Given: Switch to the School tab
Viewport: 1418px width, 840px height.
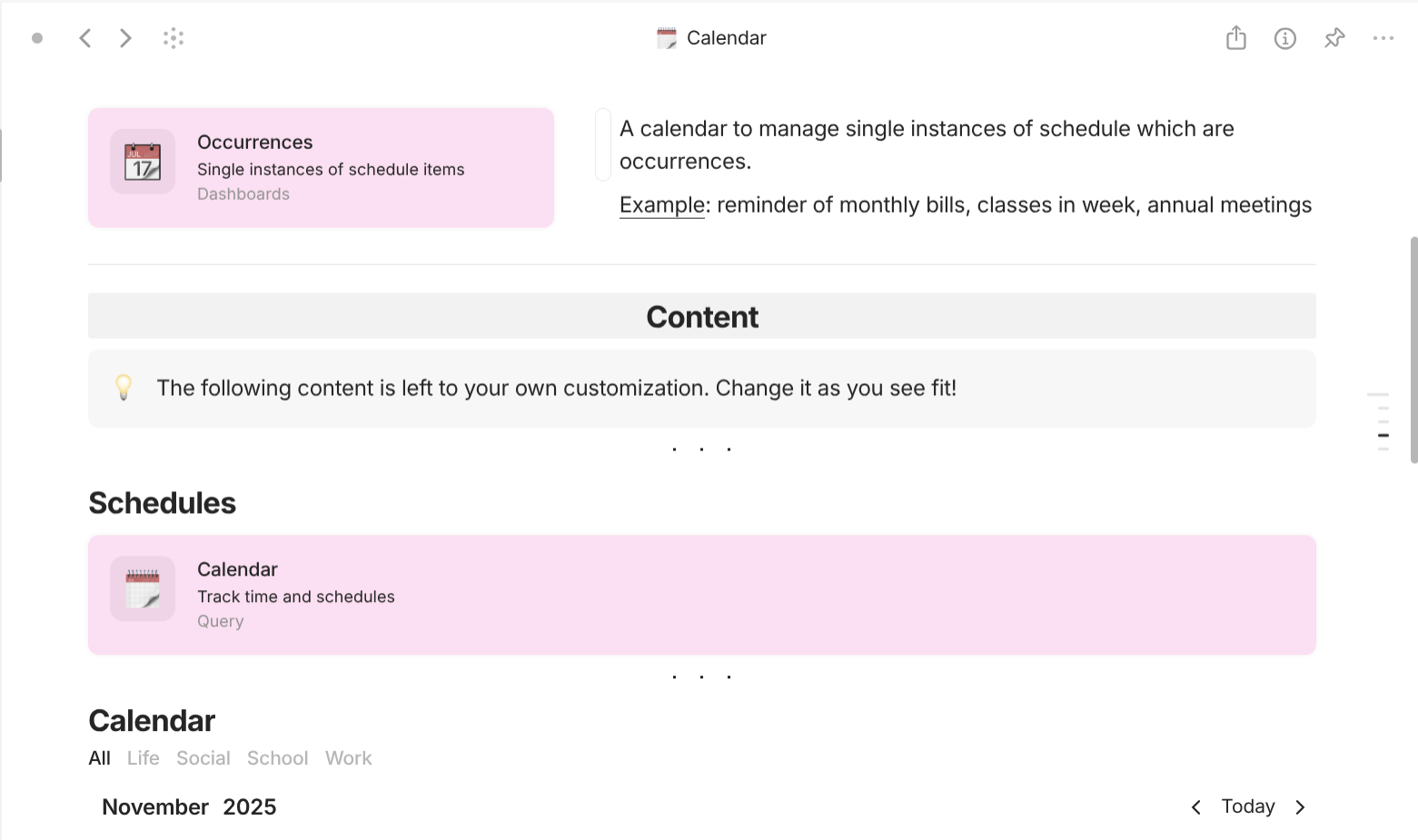Looking at the screenshot, I should (x=277, y=757).
